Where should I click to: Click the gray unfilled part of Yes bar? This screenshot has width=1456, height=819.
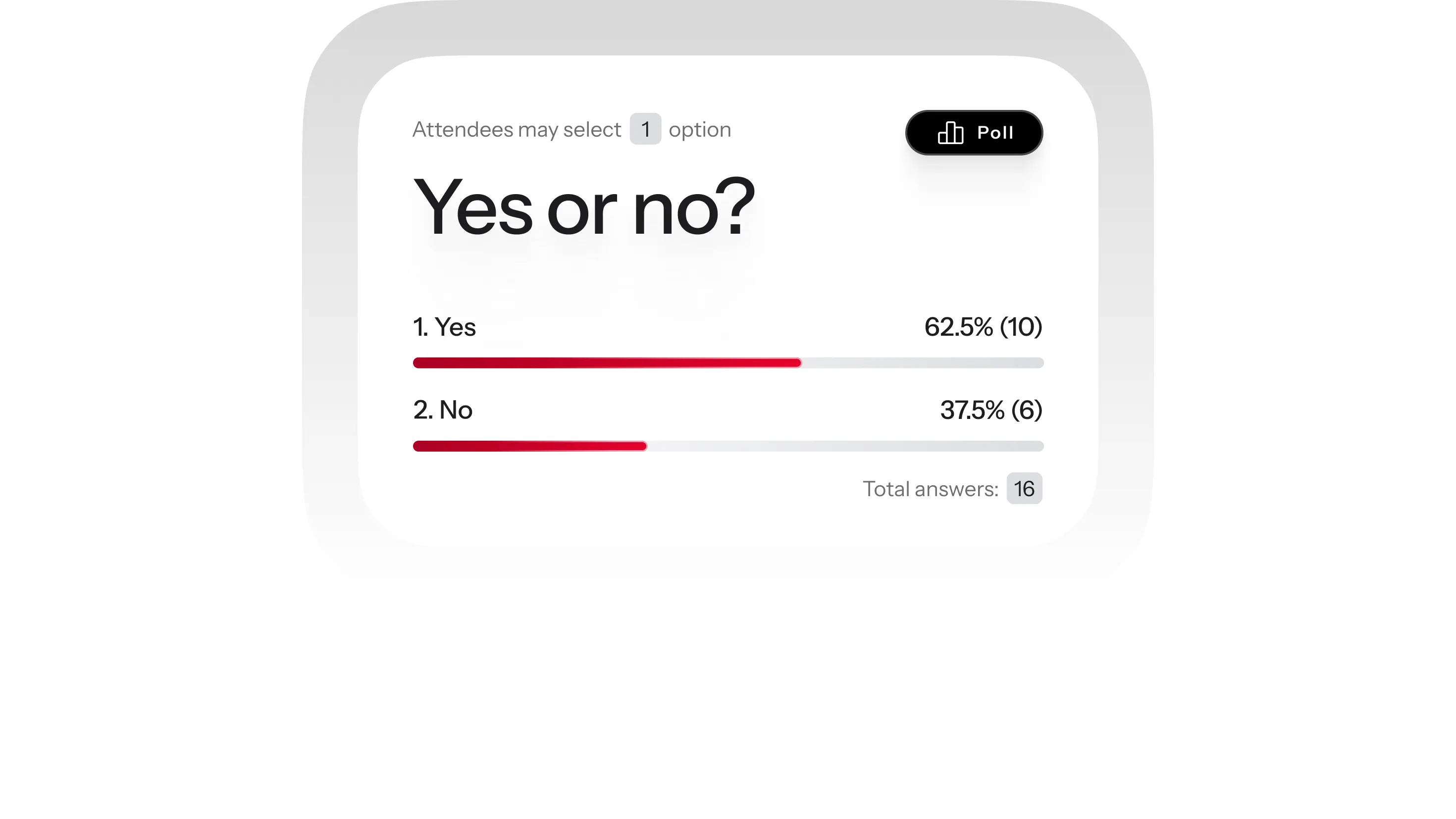921,363
